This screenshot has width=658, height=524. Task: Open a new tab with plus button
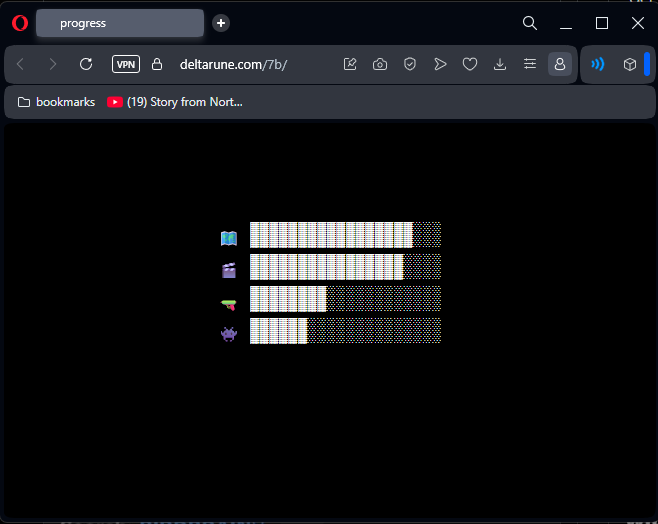(x=221, y=23)
